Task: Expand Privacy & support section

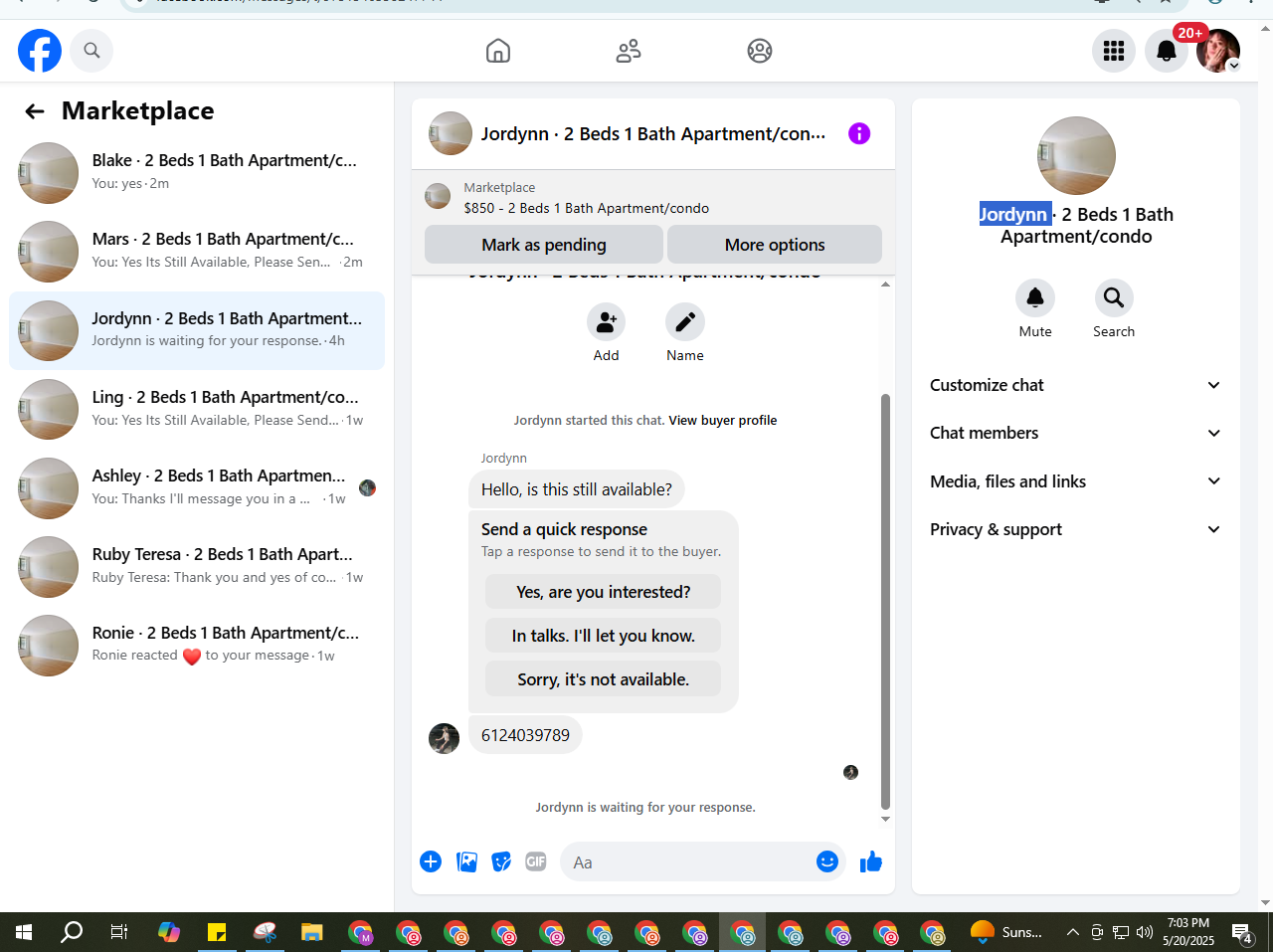Action: click(1075, 529)
